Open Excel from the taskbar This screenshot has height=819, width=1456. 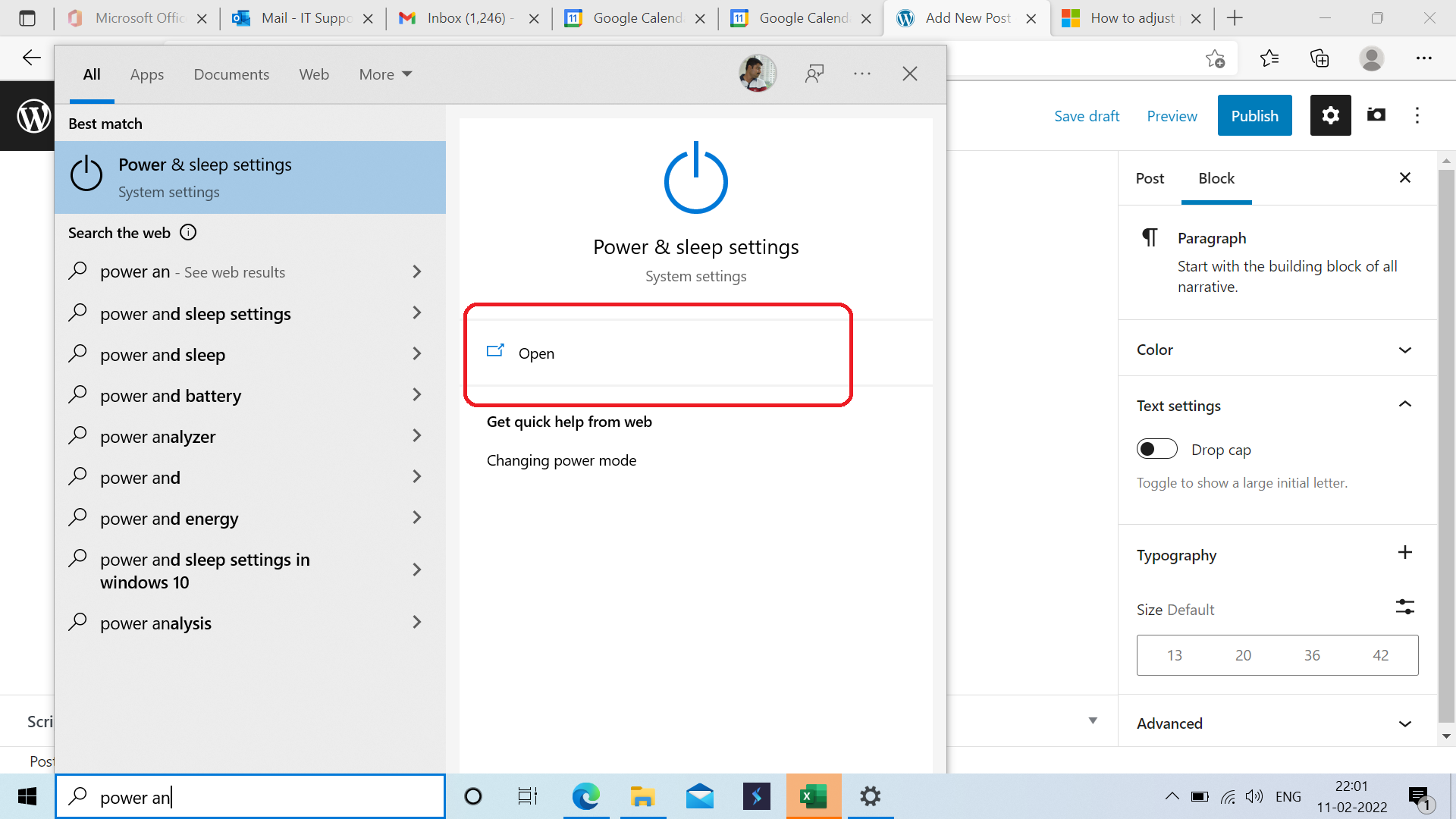pyautogui.click(x=814, y=796)
